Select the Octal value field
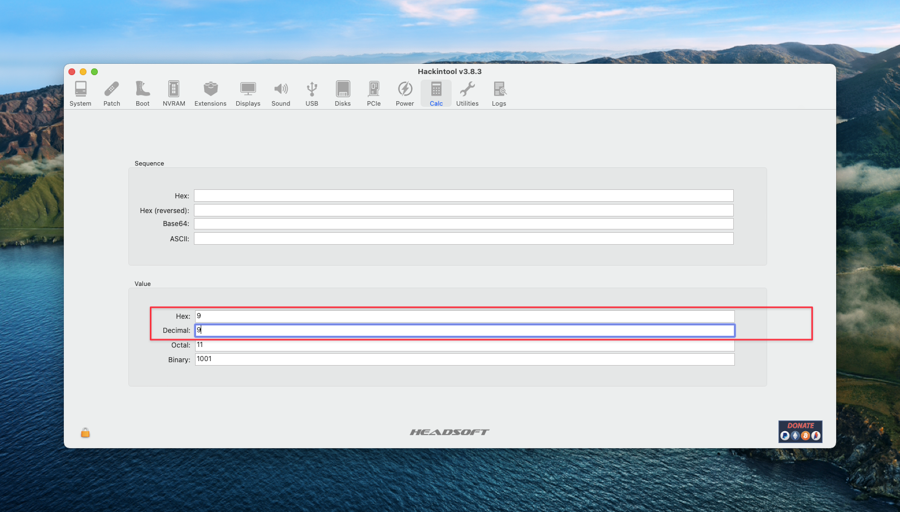This screenshot has width=900, height=512. click(x=464, y=345)
